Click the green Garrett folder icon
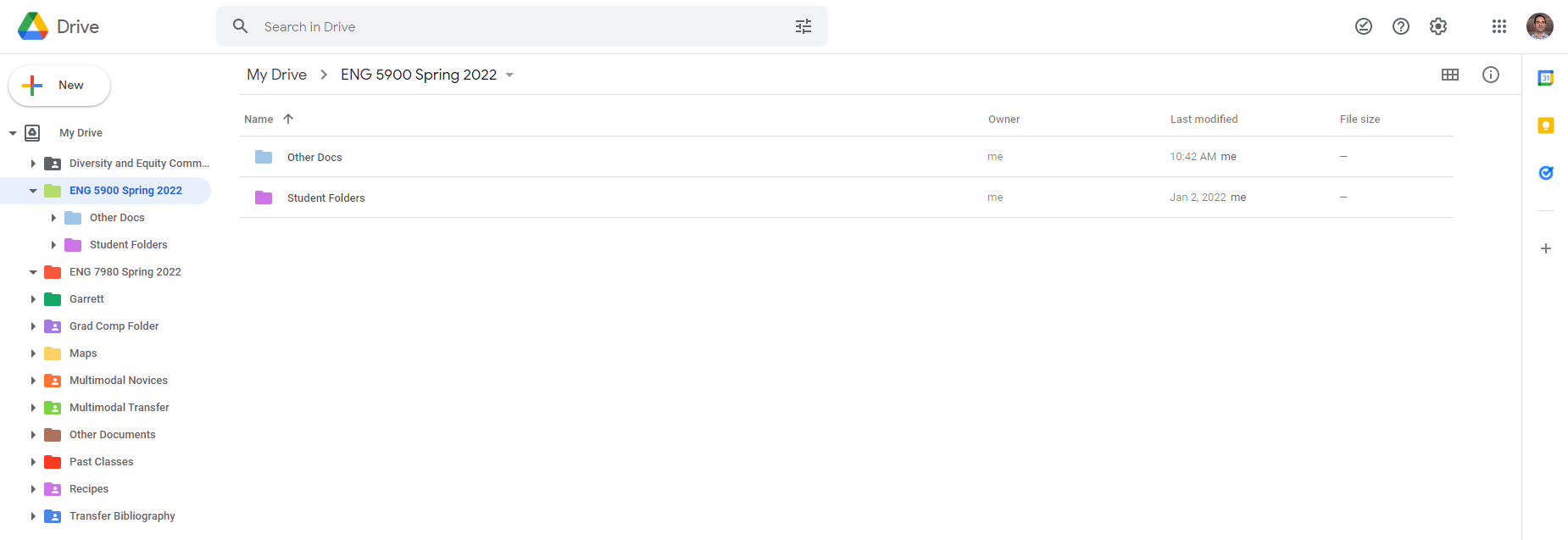This screenshot has width=1568, height=540. [x=53, y=299]
